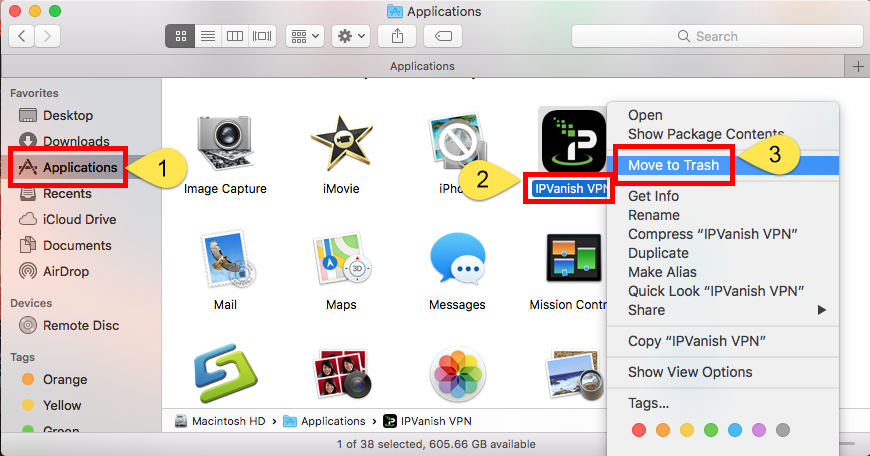
Task: Select the Image Capture application icon
Action: pyautogui.click(x=225, y=146)
